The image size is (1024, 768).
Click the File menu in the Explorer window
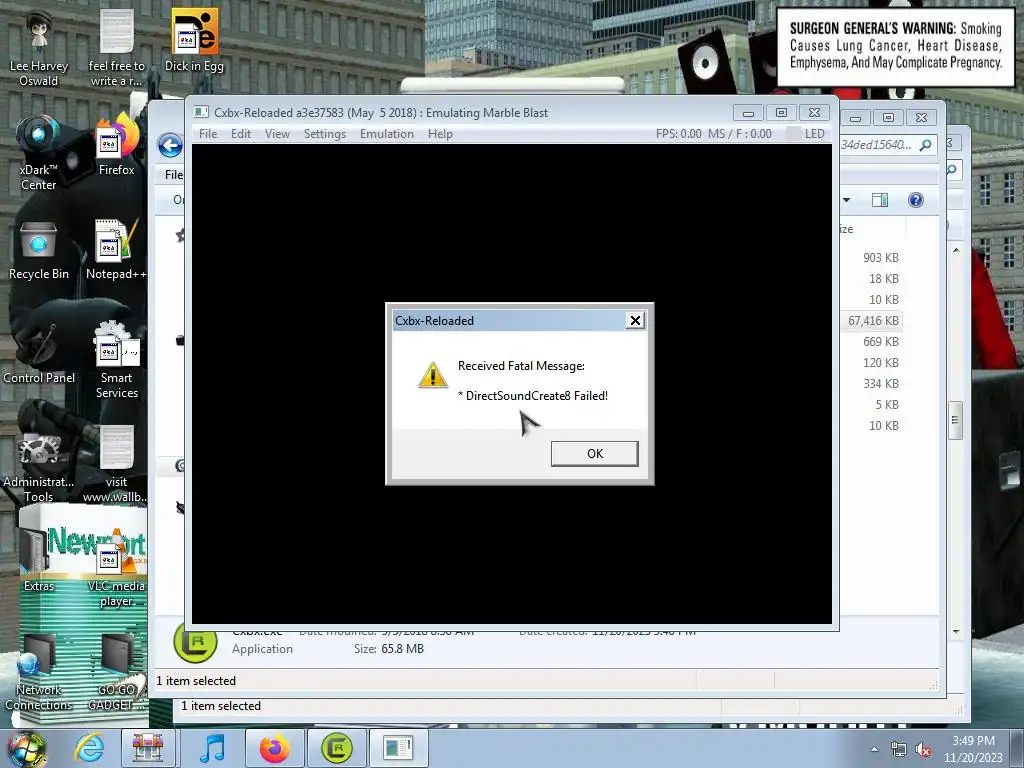(173, 174)
